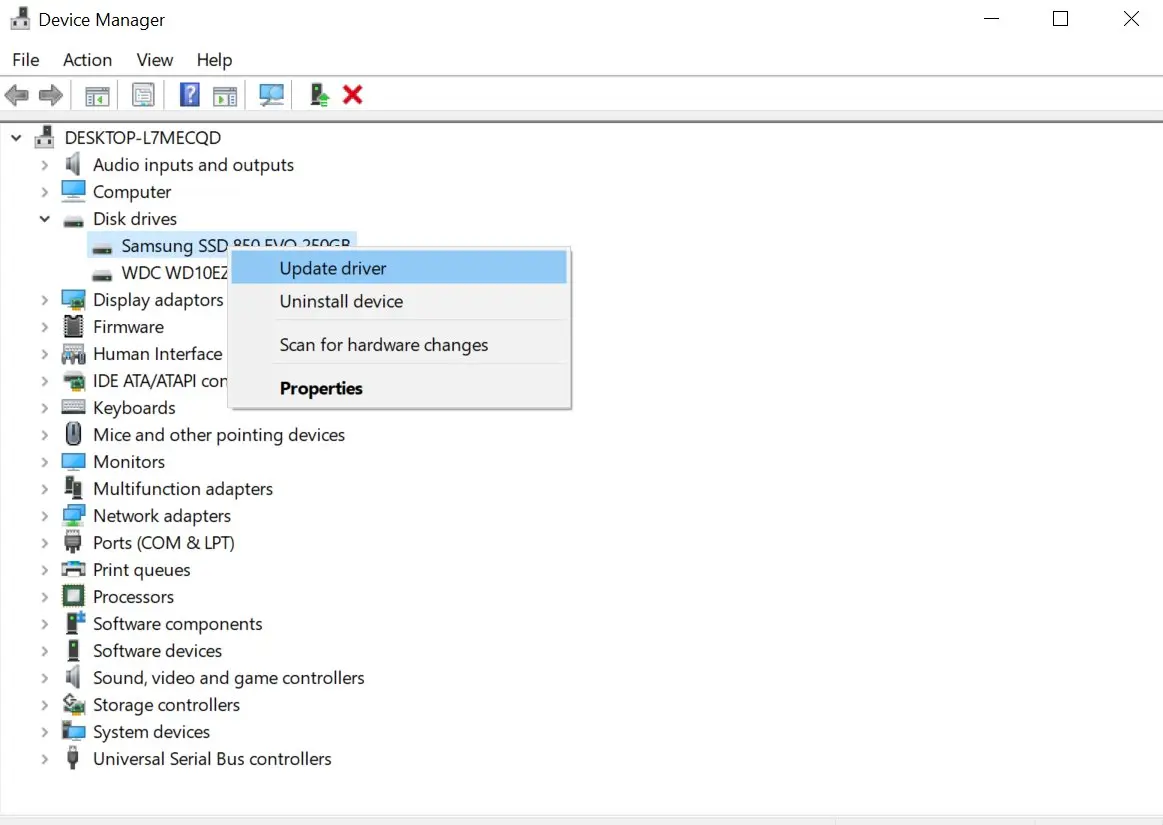The height and width of the screenshot is (825, 1163).
Task: Expand the Monitors category
Action: [45, 462]
